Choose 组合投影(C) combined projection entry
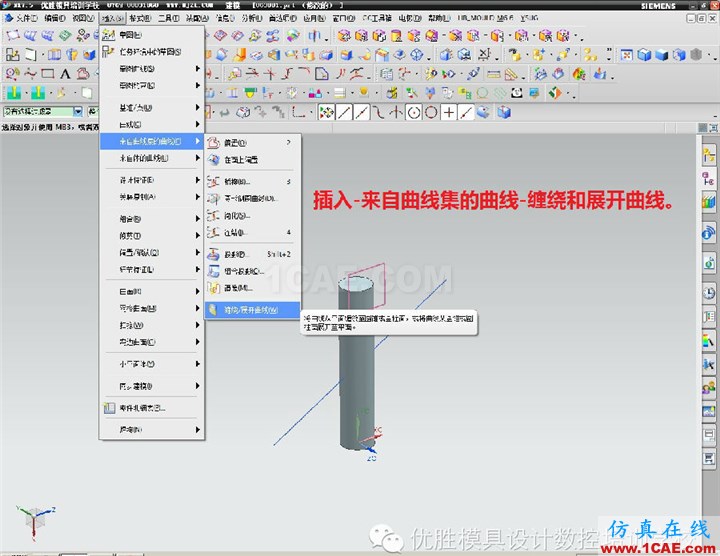Image resolution: width=720 pixels, height=556 pixels. pos(253,271)
